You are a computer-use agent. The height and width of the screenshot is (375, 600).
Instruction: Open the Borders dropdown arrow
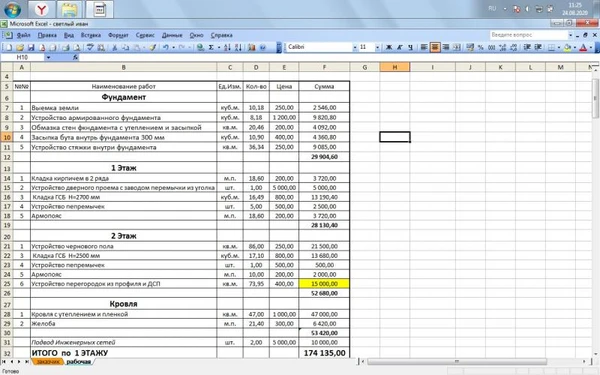[559, 47]
